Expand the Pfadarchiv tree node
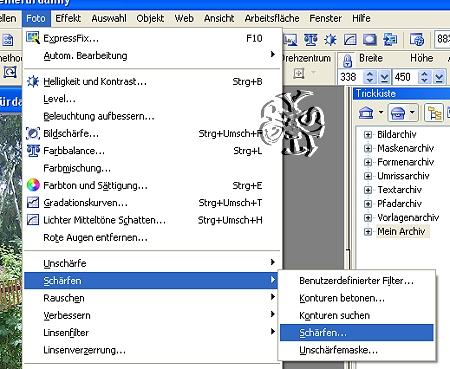 [x=368, y=204]
